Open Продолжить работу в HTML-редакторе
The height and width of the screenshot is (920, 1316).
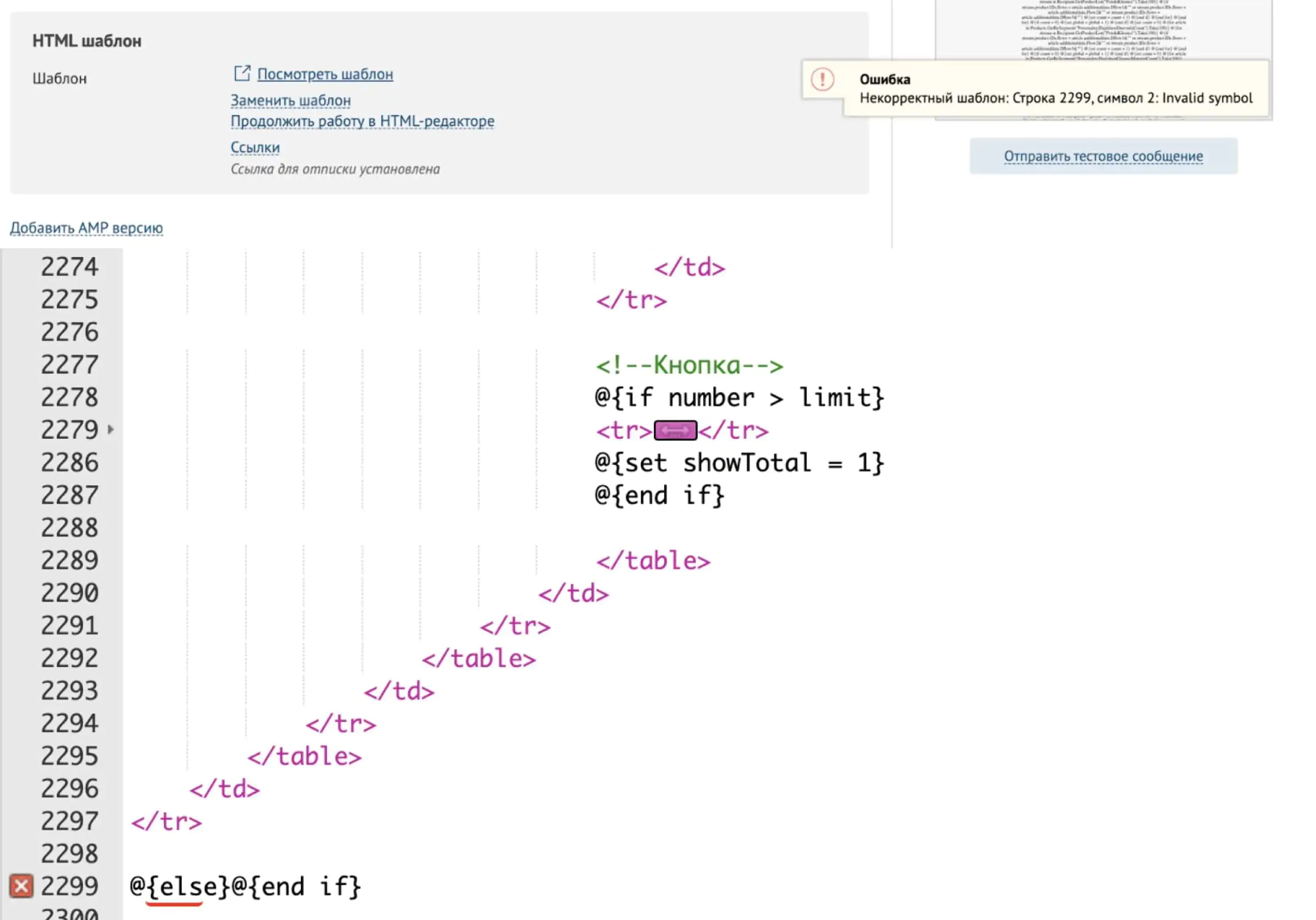tap(362, 121)
